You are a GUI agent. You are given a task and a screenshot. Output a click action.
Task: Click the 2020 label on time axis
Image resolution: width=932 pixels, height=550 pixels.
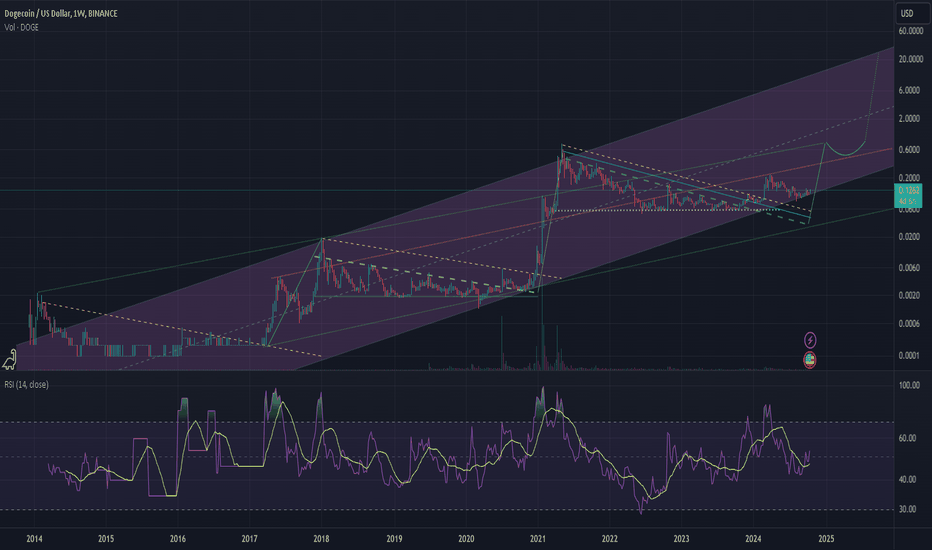466,539
